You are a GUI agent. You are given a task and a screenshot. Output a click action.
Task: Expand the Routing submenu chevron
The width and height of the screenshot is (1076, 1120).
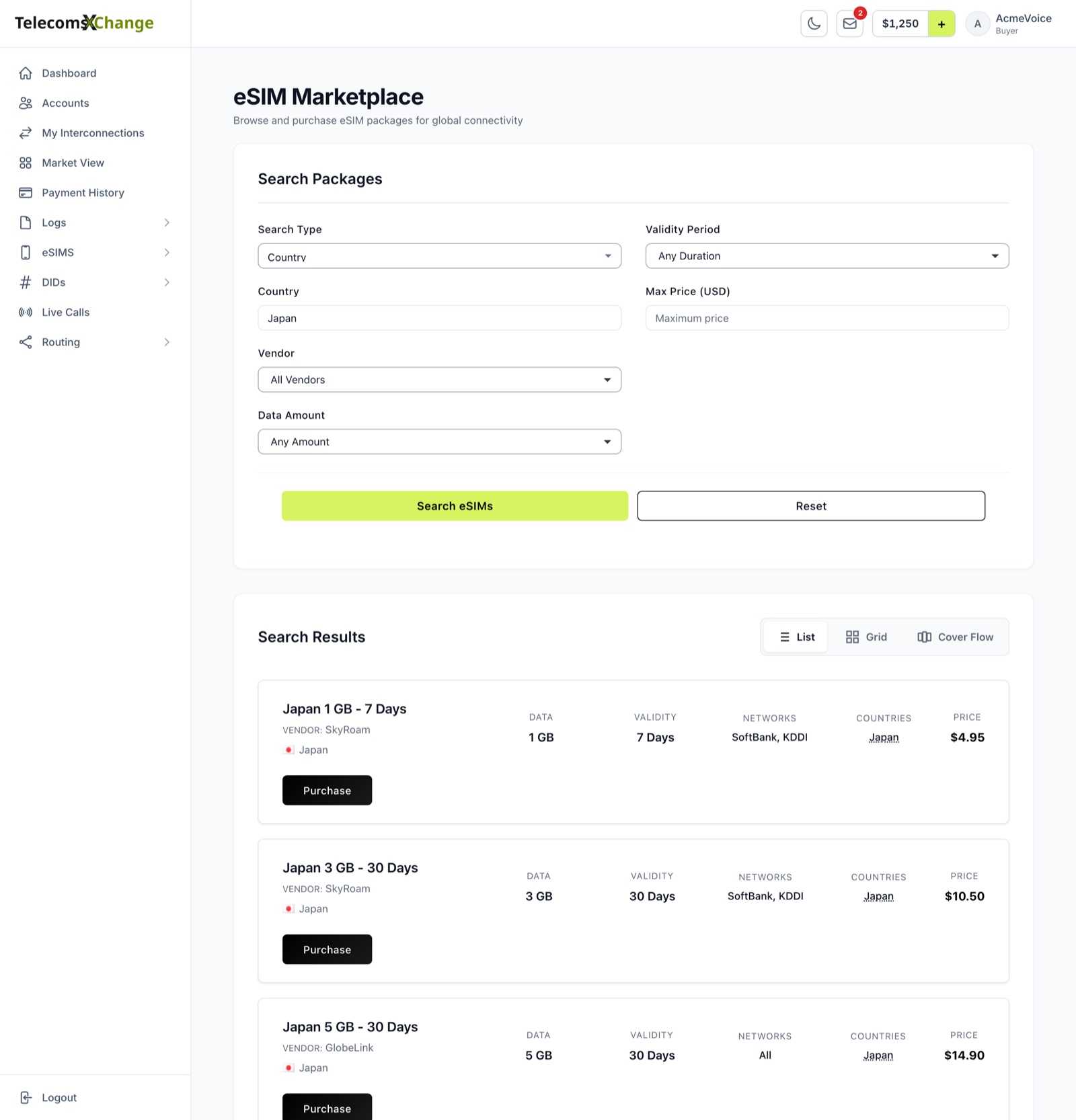pos(167,342)
